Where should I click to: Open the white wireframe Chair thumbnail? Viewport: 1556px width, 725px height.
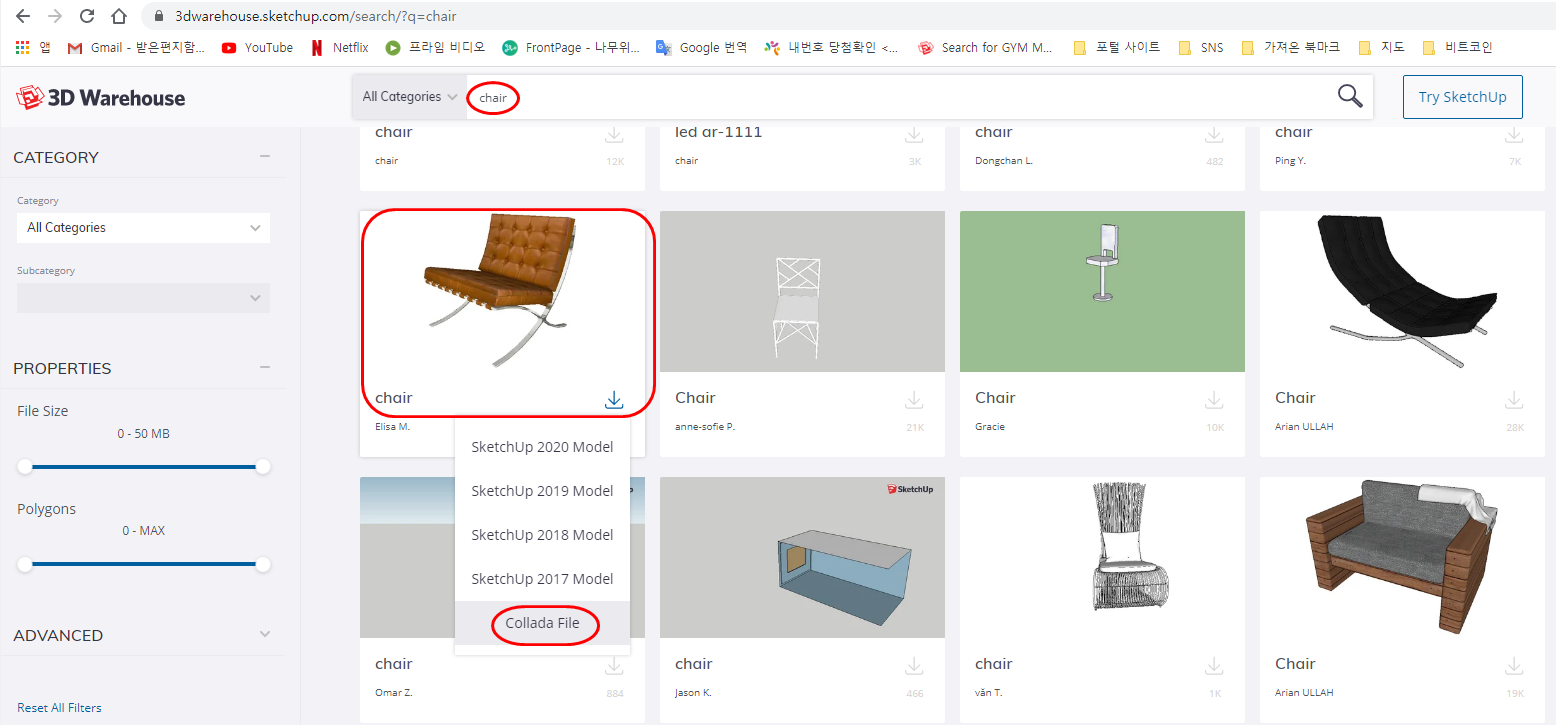click(802, 291)
